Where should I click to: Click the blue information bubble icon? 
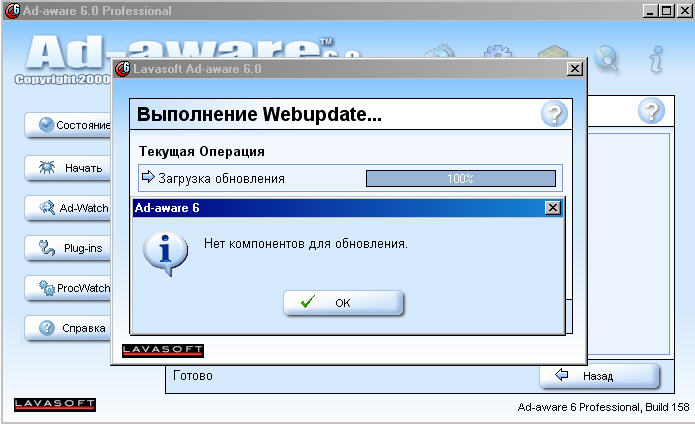click(x=165, y=254)
